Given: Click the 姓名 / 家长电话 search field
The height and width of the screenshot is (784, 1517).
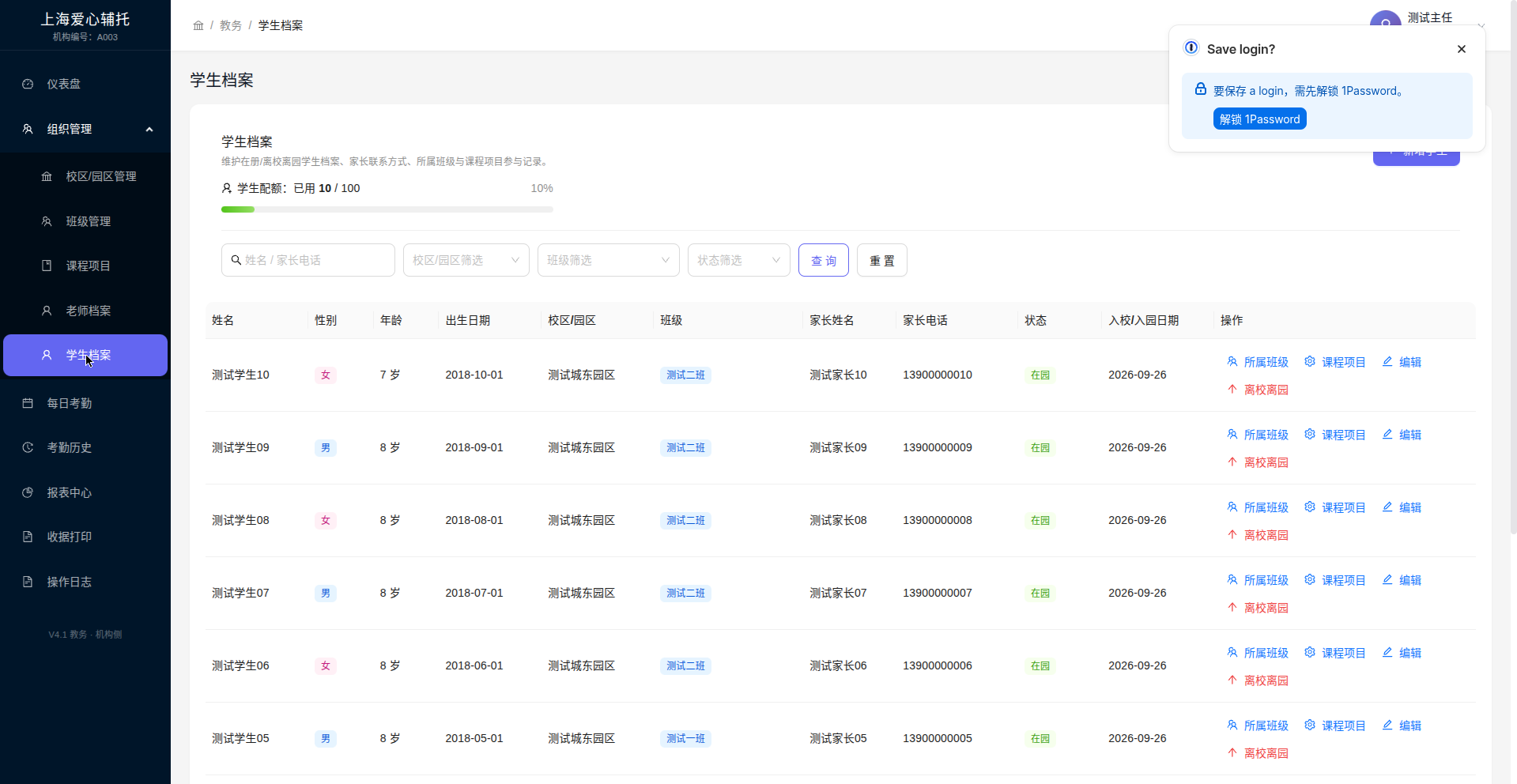Looking at the screenshot, I should click(x=308, y=260).
